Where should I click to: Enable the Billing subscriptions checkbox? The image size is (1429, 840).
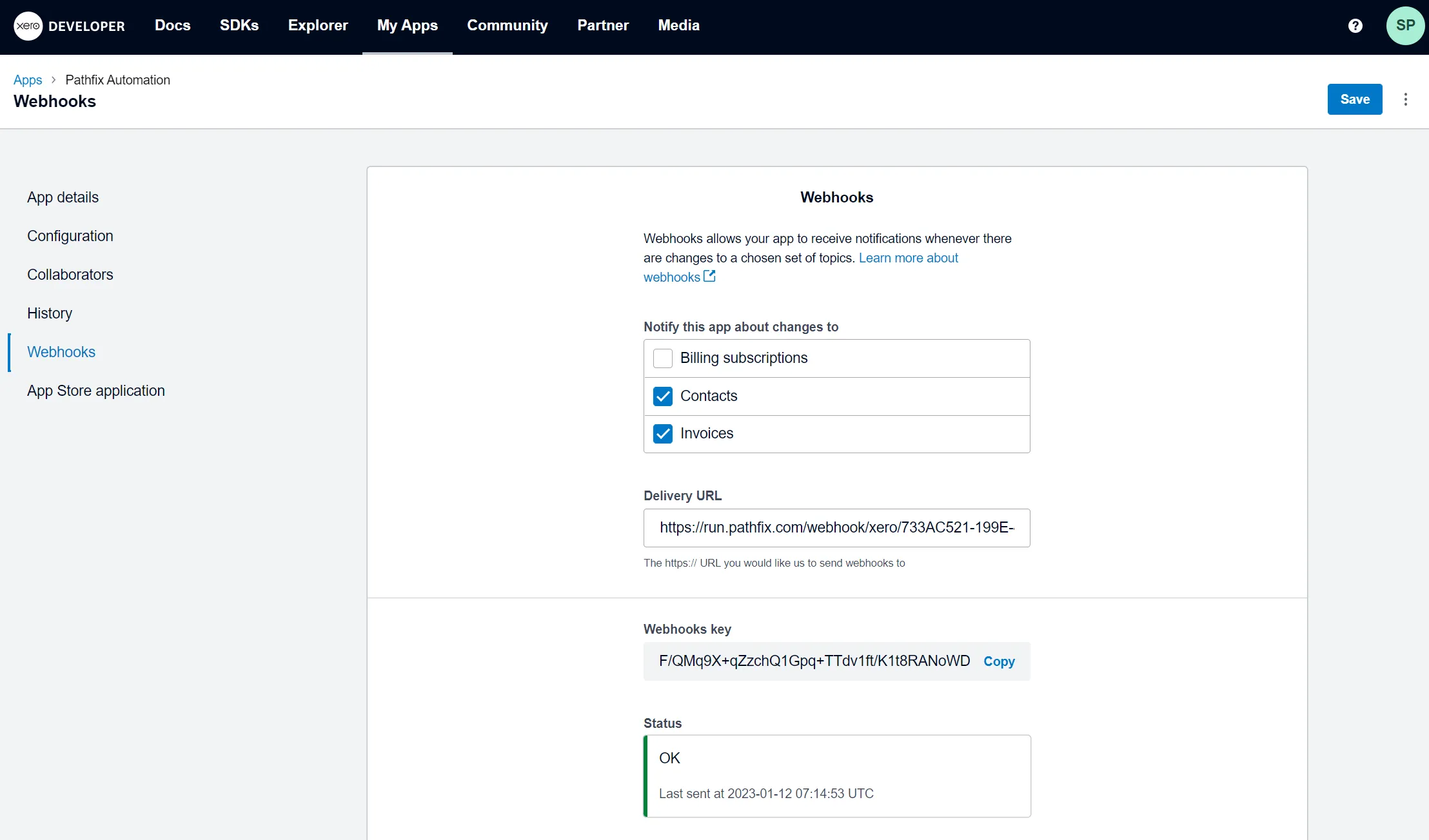pos(662,358)
